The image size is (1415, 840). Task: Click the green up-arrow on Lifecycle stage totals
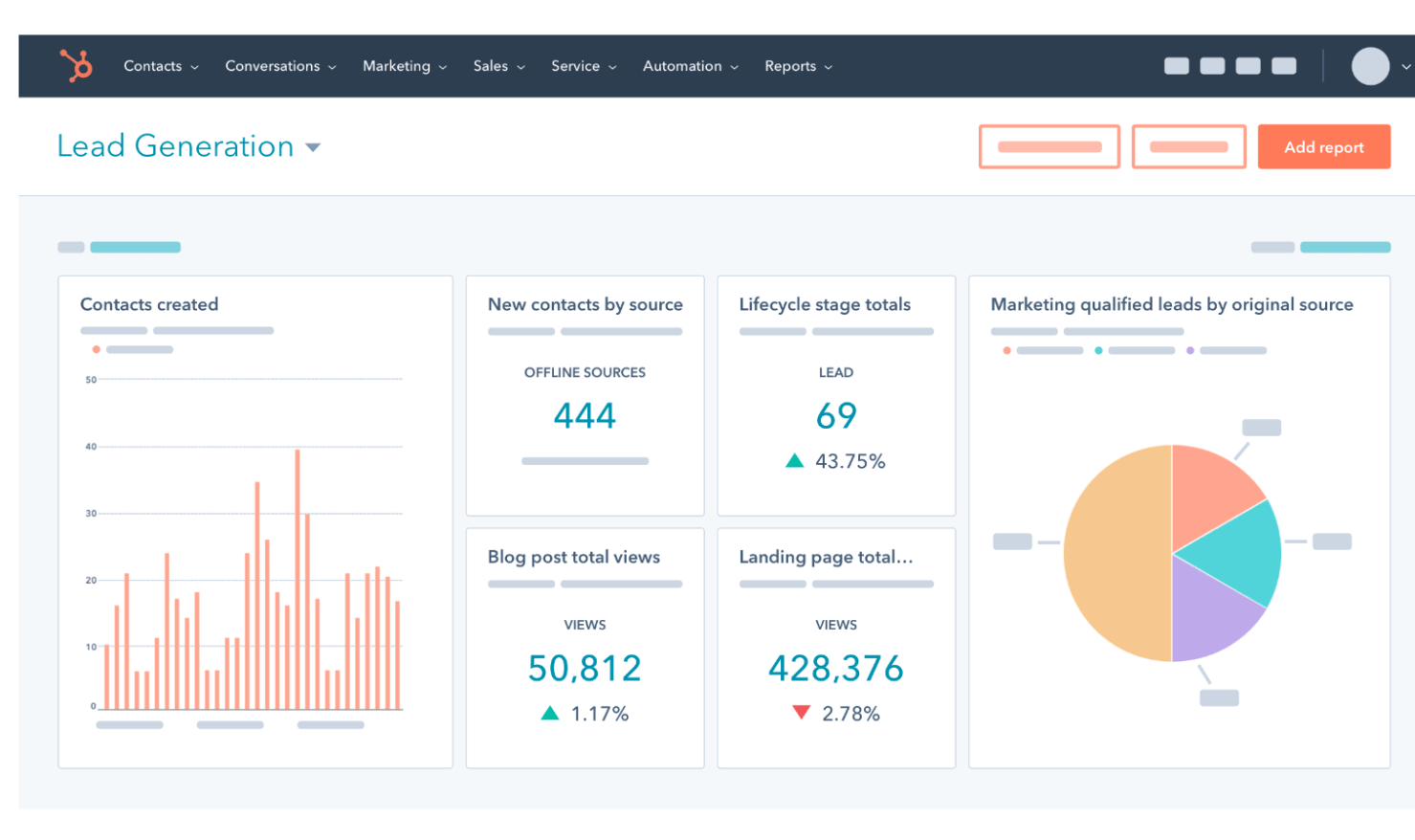point(794,461)
